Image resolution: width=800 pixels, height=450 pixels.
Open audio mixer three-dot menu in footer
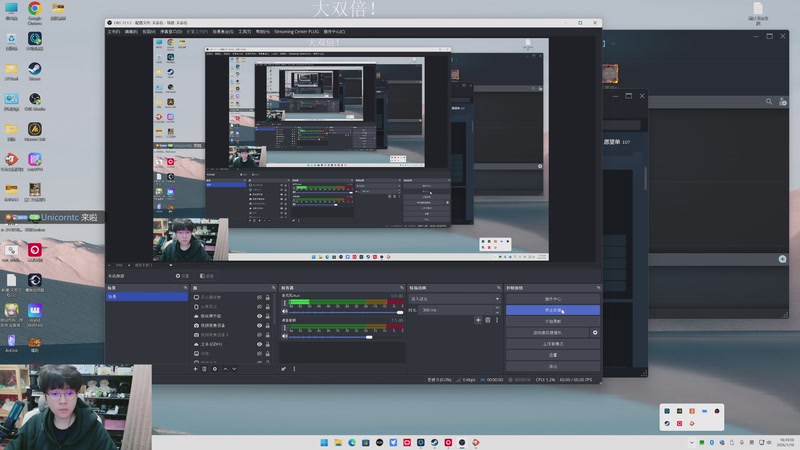[x=294, y=369]
